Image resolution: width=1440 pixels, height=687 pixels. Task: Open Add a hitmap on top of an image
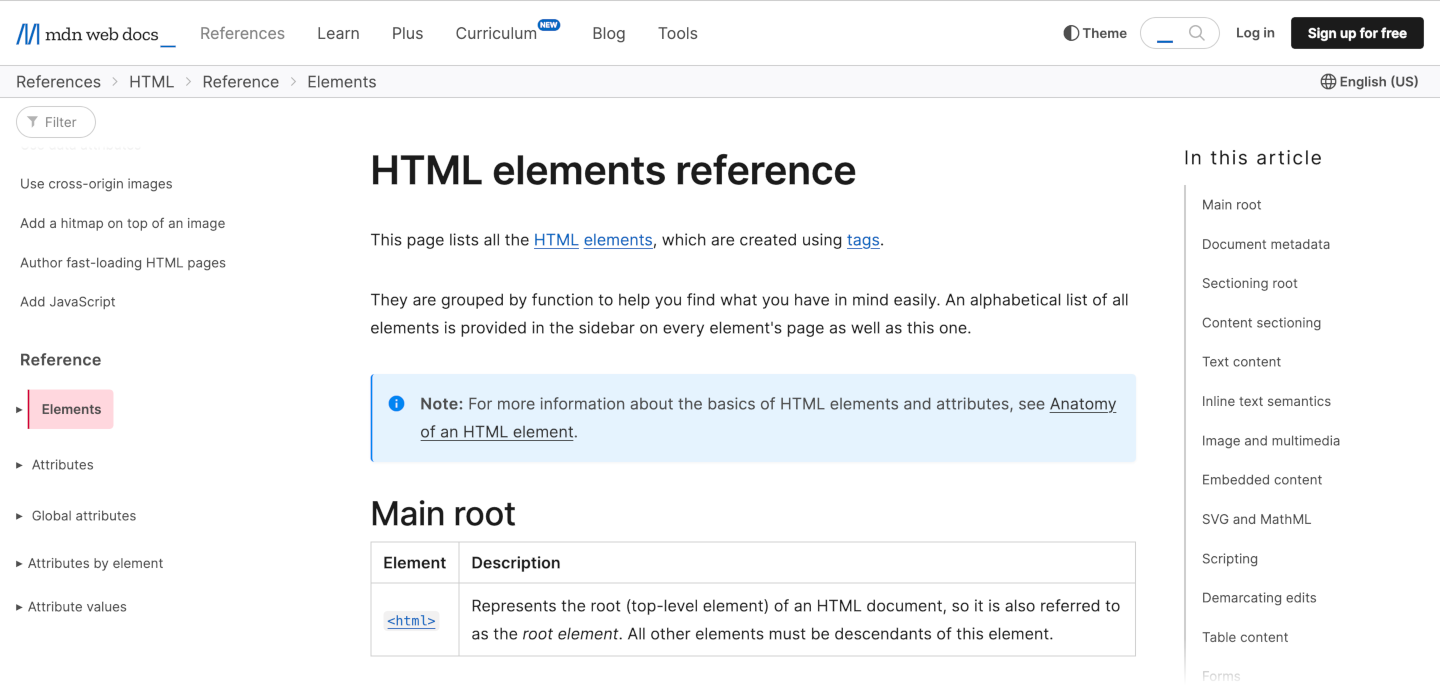point(122,223)
